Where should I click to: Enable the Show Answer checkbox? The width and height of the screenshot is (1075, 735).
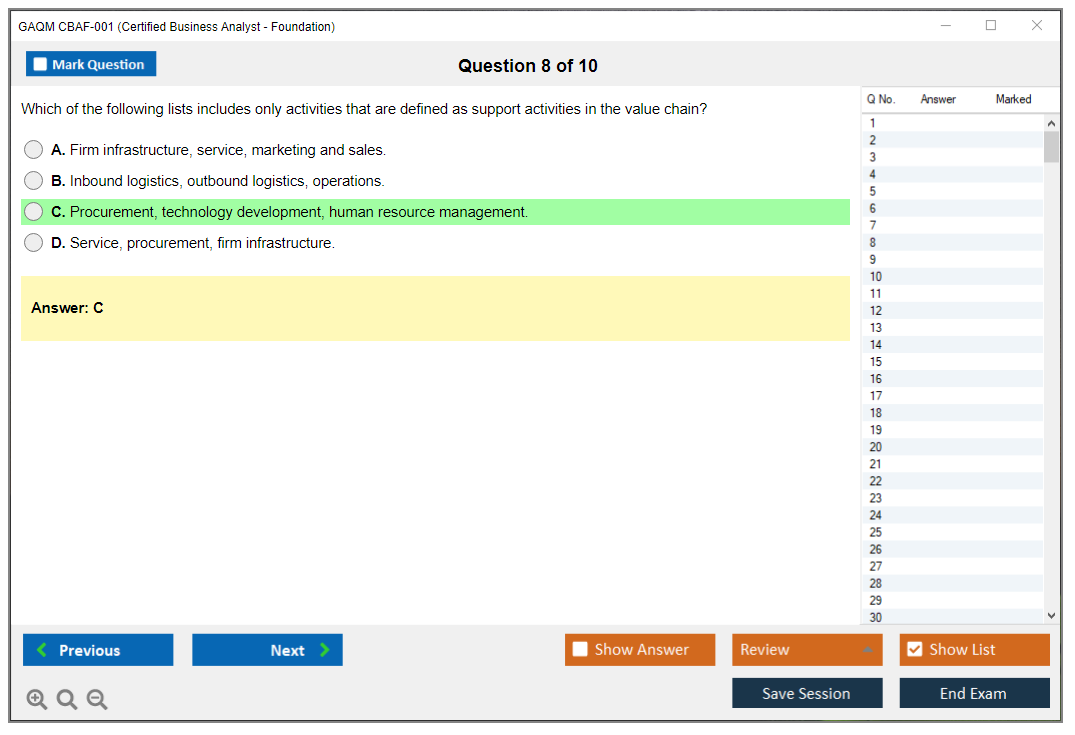[580, 650]
